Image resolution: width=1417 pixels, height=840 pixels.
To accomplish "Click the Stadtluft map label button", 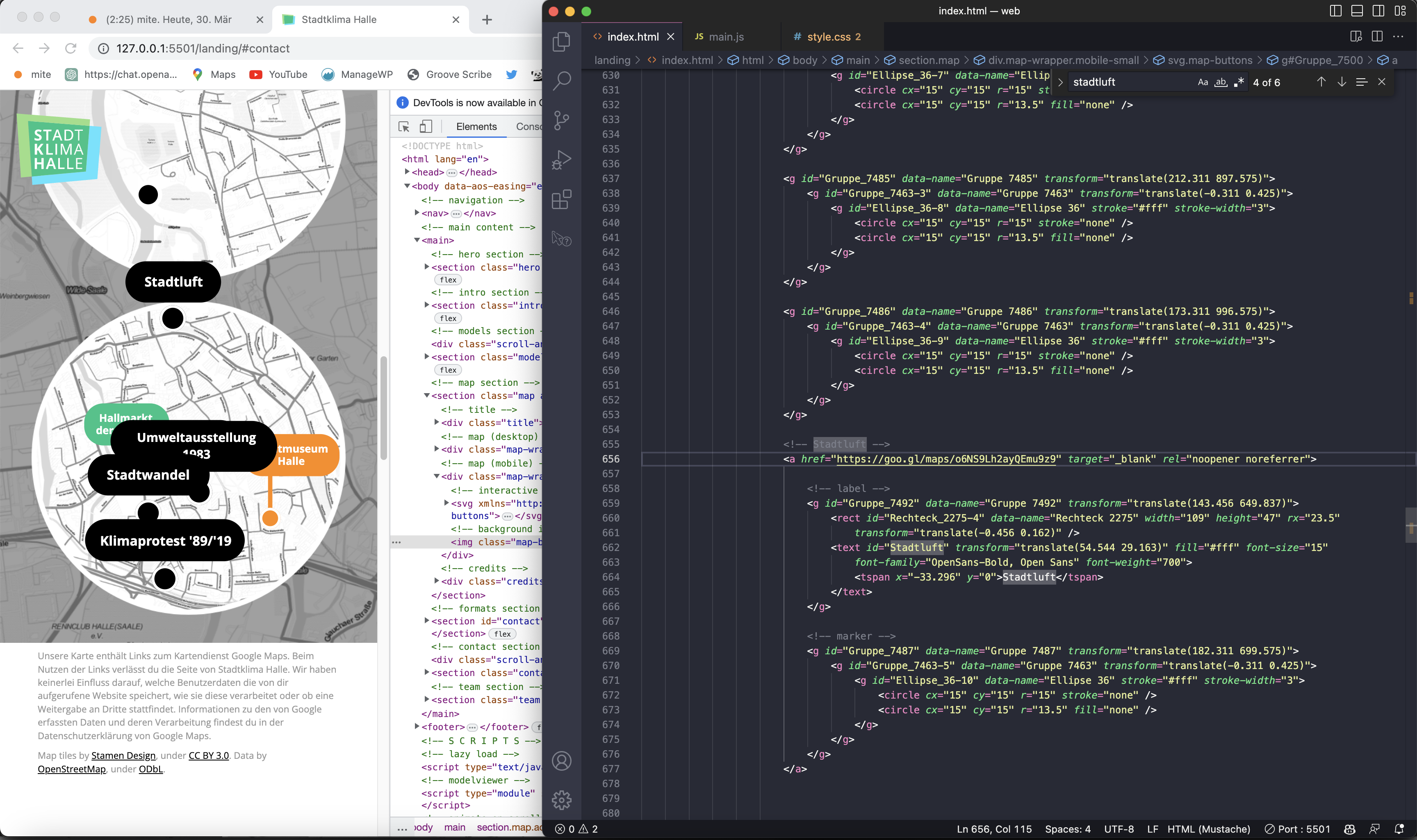I will tap(173, 282).
